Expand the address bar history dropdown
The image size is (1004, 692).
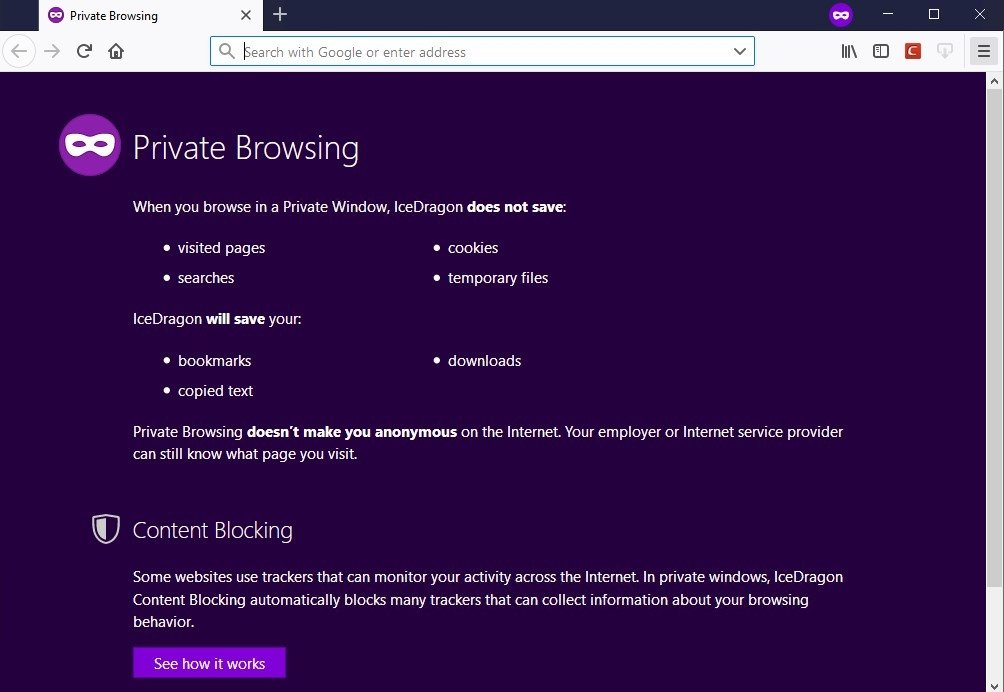(740, 51)
